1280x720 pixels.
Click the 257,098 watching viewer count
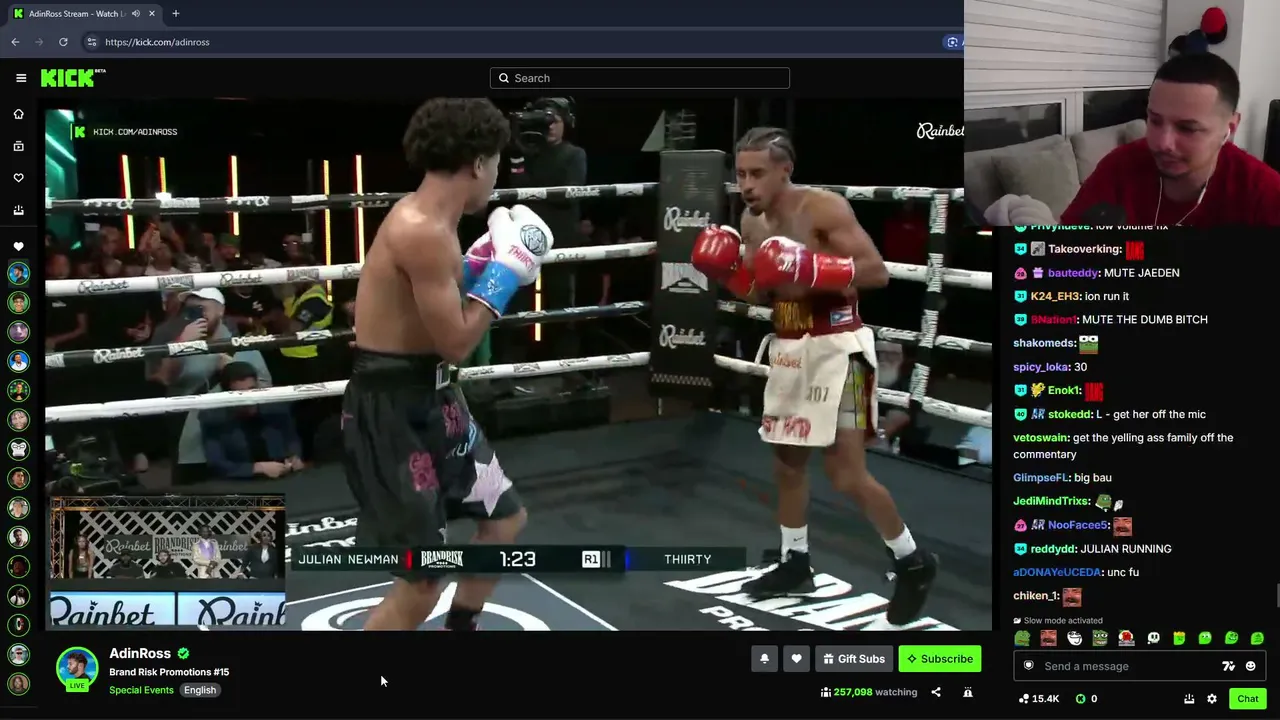pyautogui.click(x=868, y=692)
